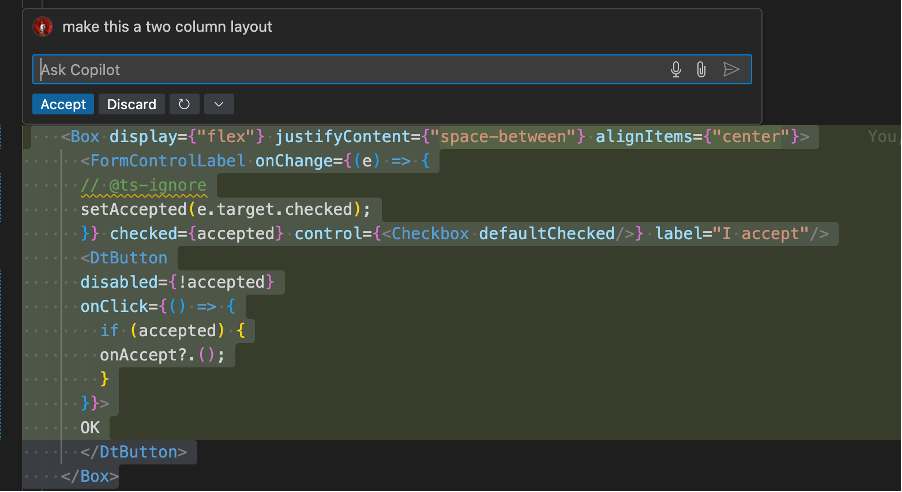Click the OK button text in code
Image resolution: width=902 pixels, height=492 pixels.
tap(91, 428)
